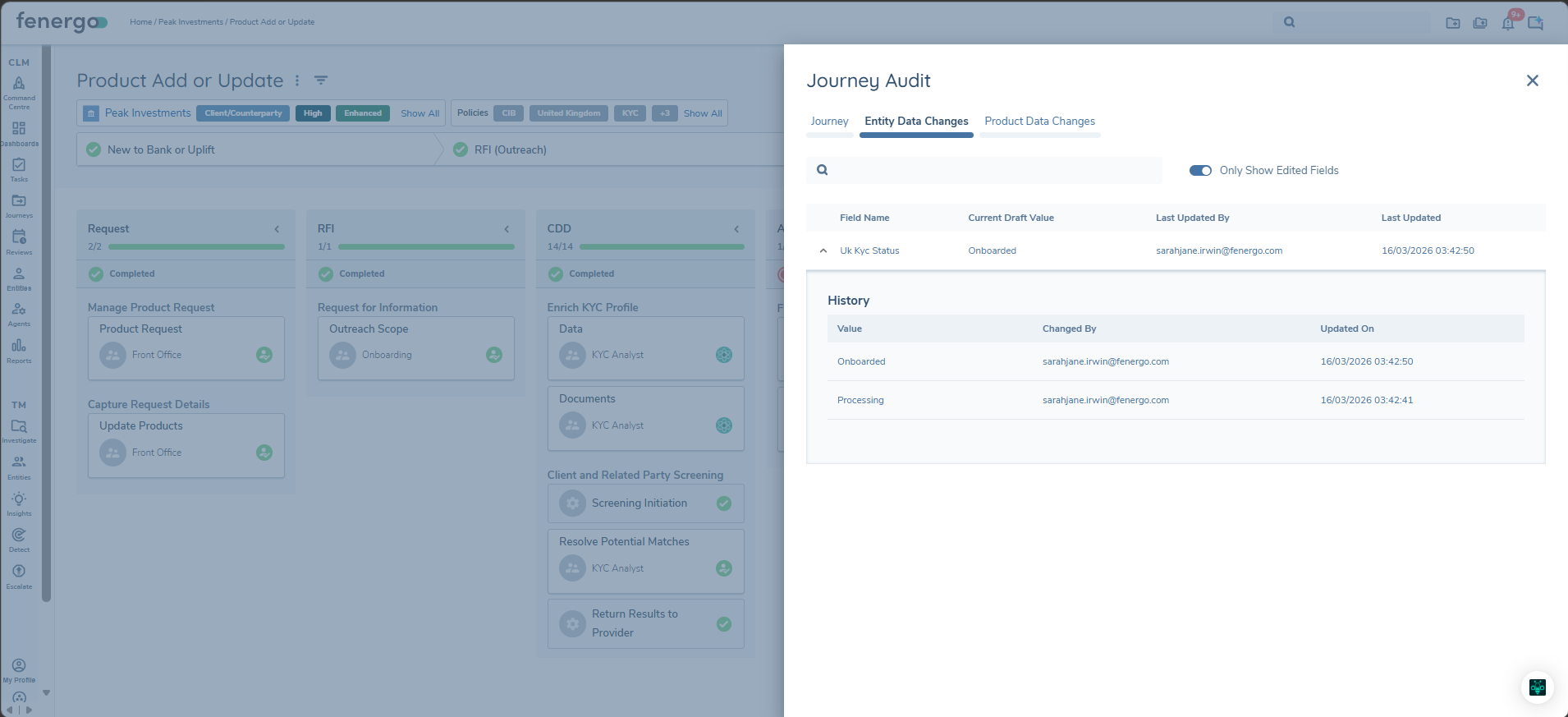This screenshot has width=1568, height=717.
Task: Open notifications bell with 9+ badge
Action: coord(1508,22)
